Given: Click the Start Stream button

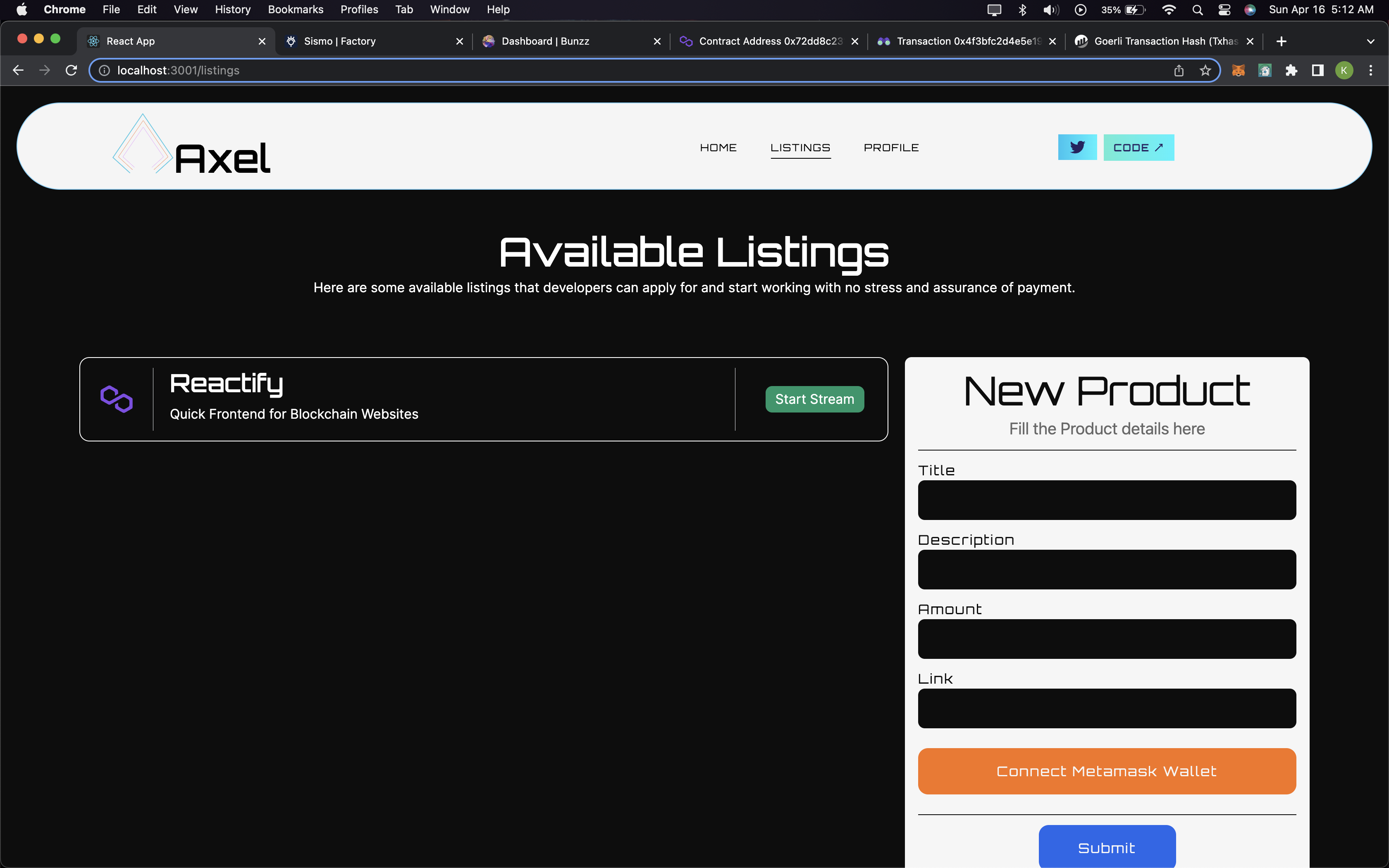Looking at the screenshot, I should (x=815, y=398).
